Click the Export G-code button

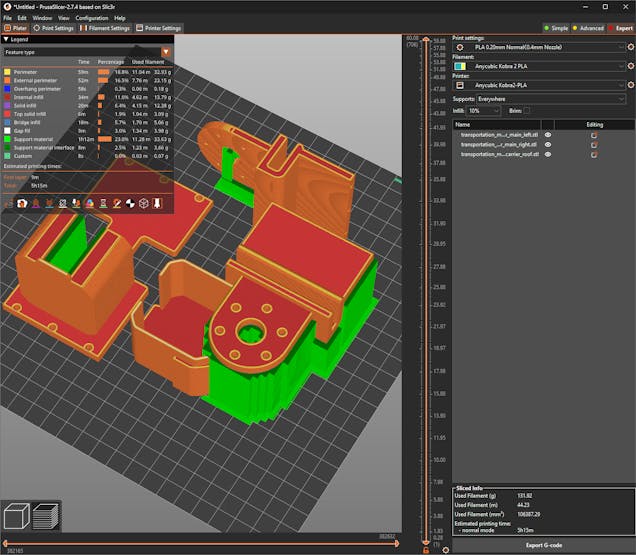tap(543, 546)
